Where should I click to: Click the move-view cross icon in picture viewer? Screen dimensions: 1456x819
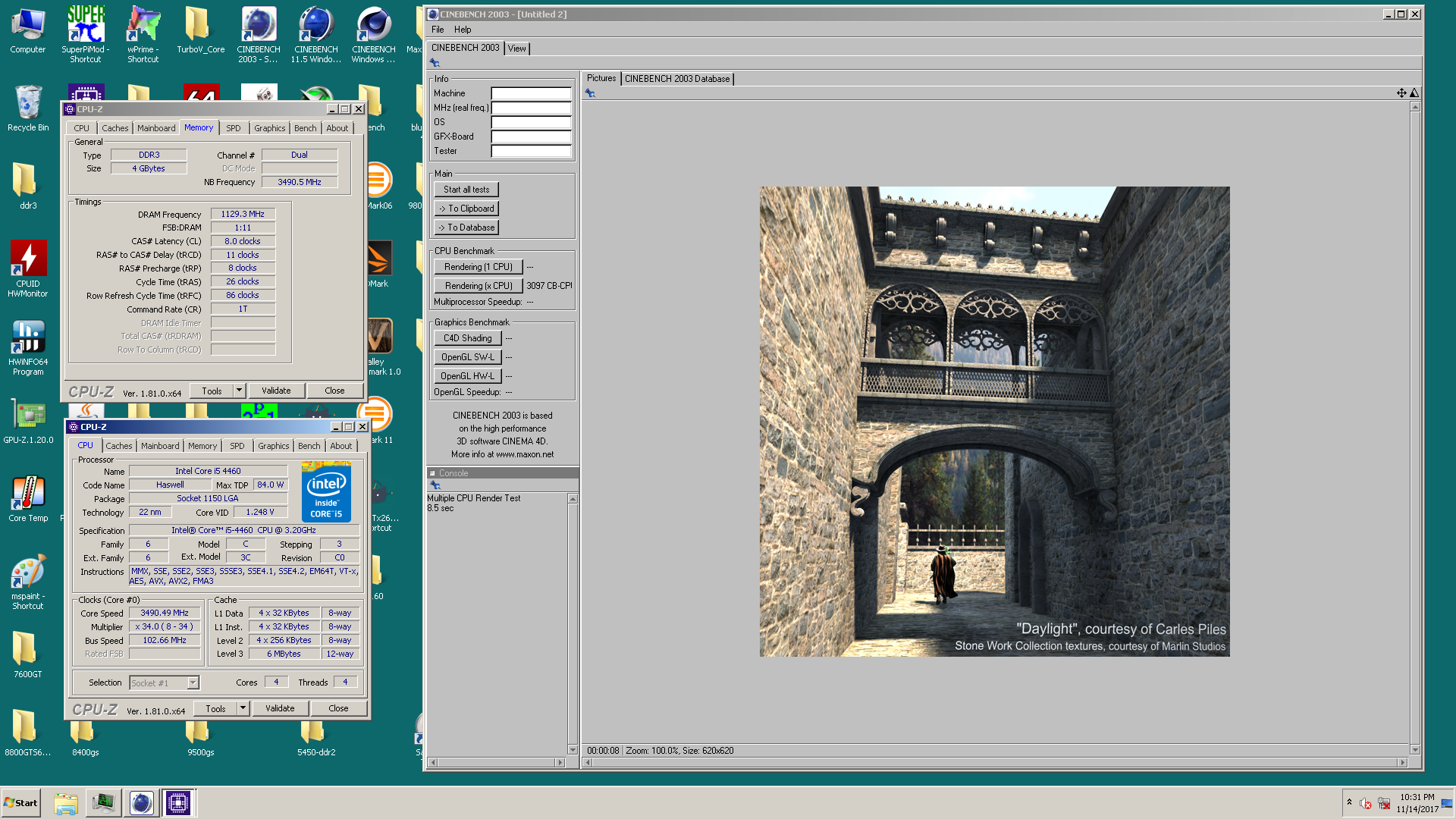(x=1401, y=93)
